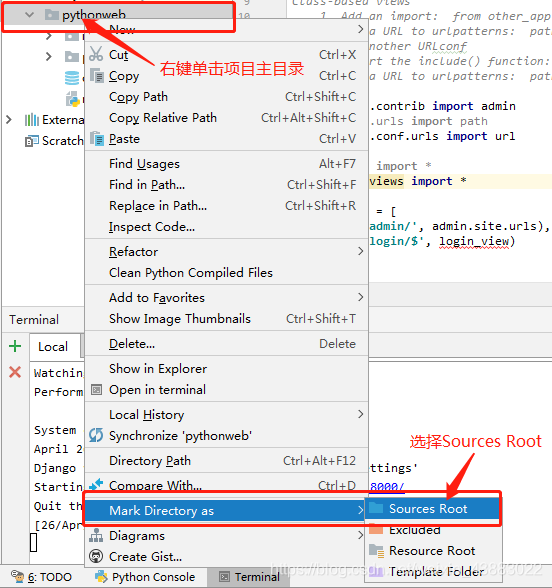Viewport: 552px width, 588px height.
Task: Open the Terminal tool window tab
Action: [x=248, y=577]
